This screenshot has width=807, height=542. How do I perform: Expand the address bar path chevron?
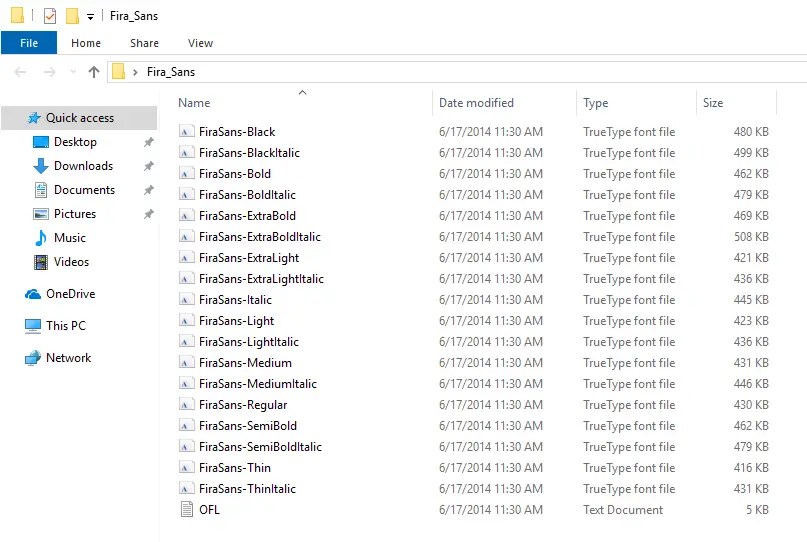pyautogui.click(x=135, y=72)
